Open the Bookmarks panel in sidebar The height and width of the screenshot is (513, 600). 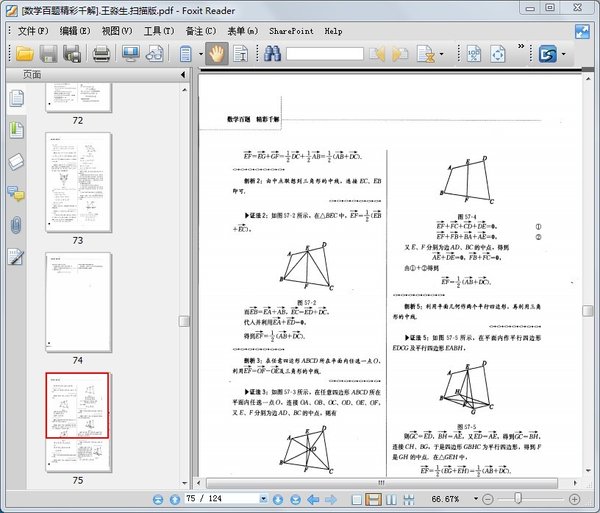coord(15,129)
